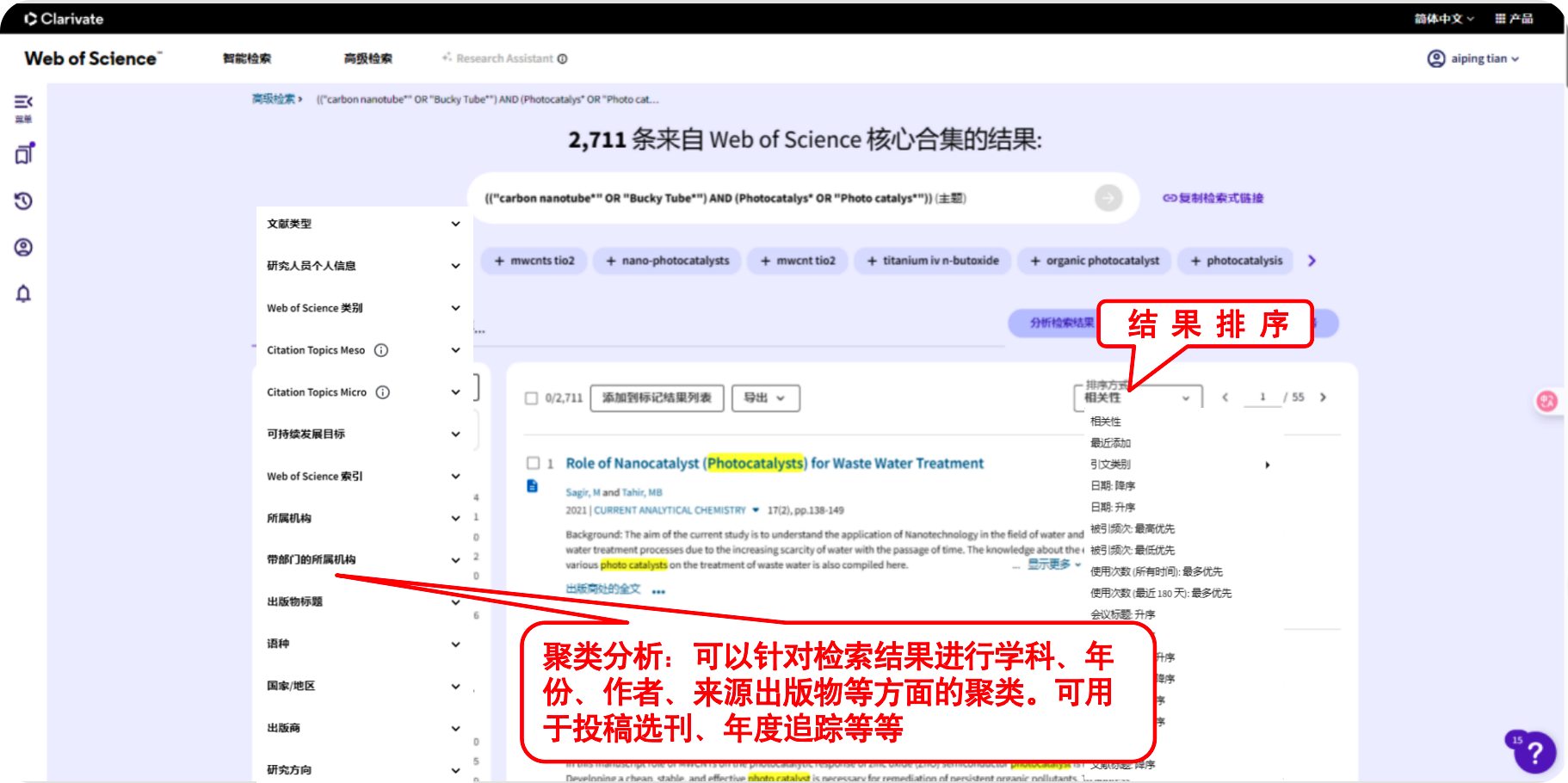Image resolution: width=1568 pixels, height=783 pixels.
Task: Open CURRENT ANALYTICAL CHEMISTRY journal link
Action: coord(670,510)
